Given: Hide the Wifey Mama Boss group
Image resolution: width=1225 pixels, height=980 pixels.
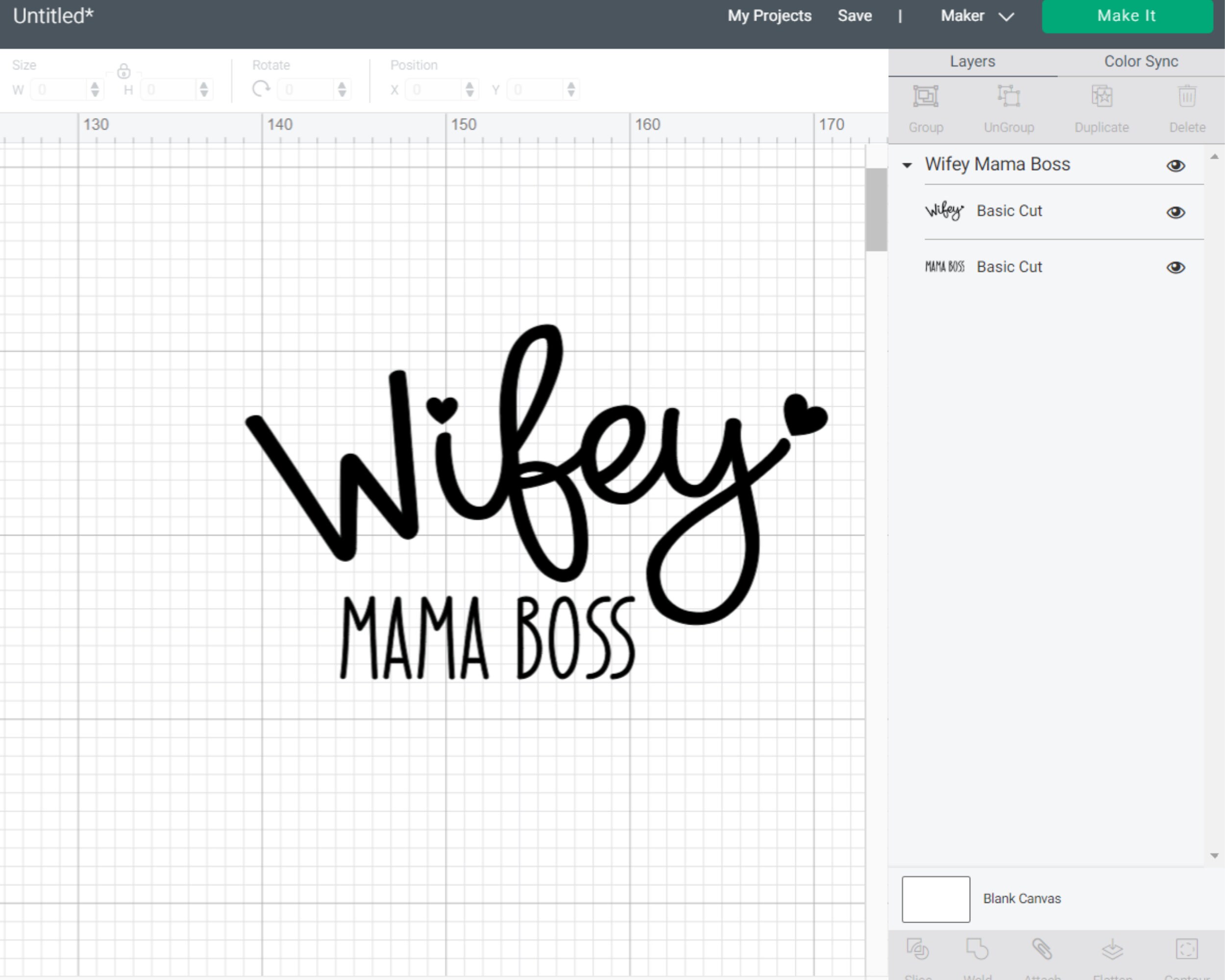Looking at the screenshot, I should (x=1176, y=165).
